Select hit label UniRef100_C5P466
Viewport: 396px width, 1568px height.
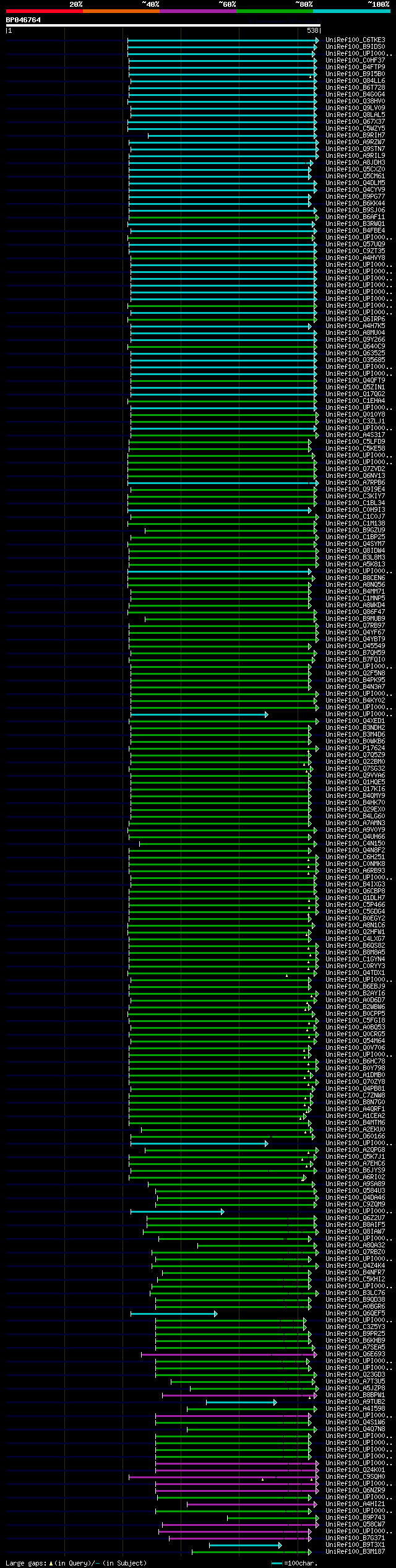point(355,905)
